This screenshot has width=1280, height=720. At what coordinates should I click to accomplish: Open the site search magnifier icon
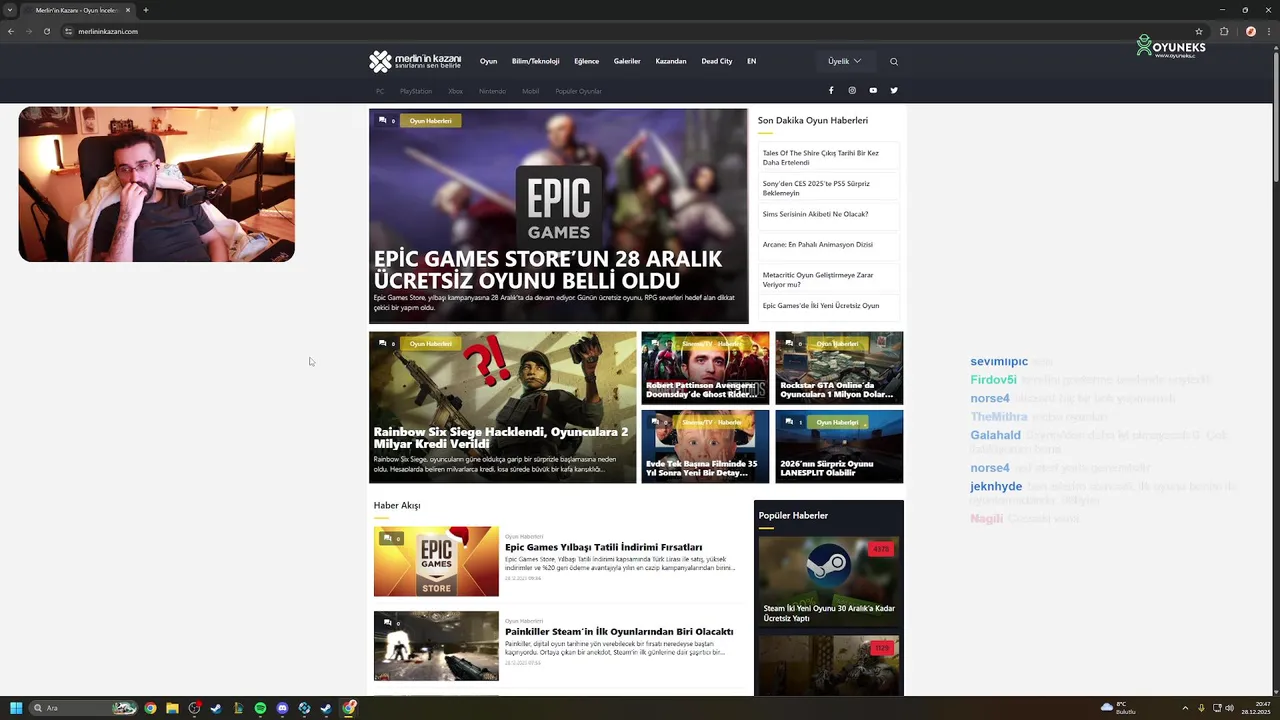coord(894,61)
